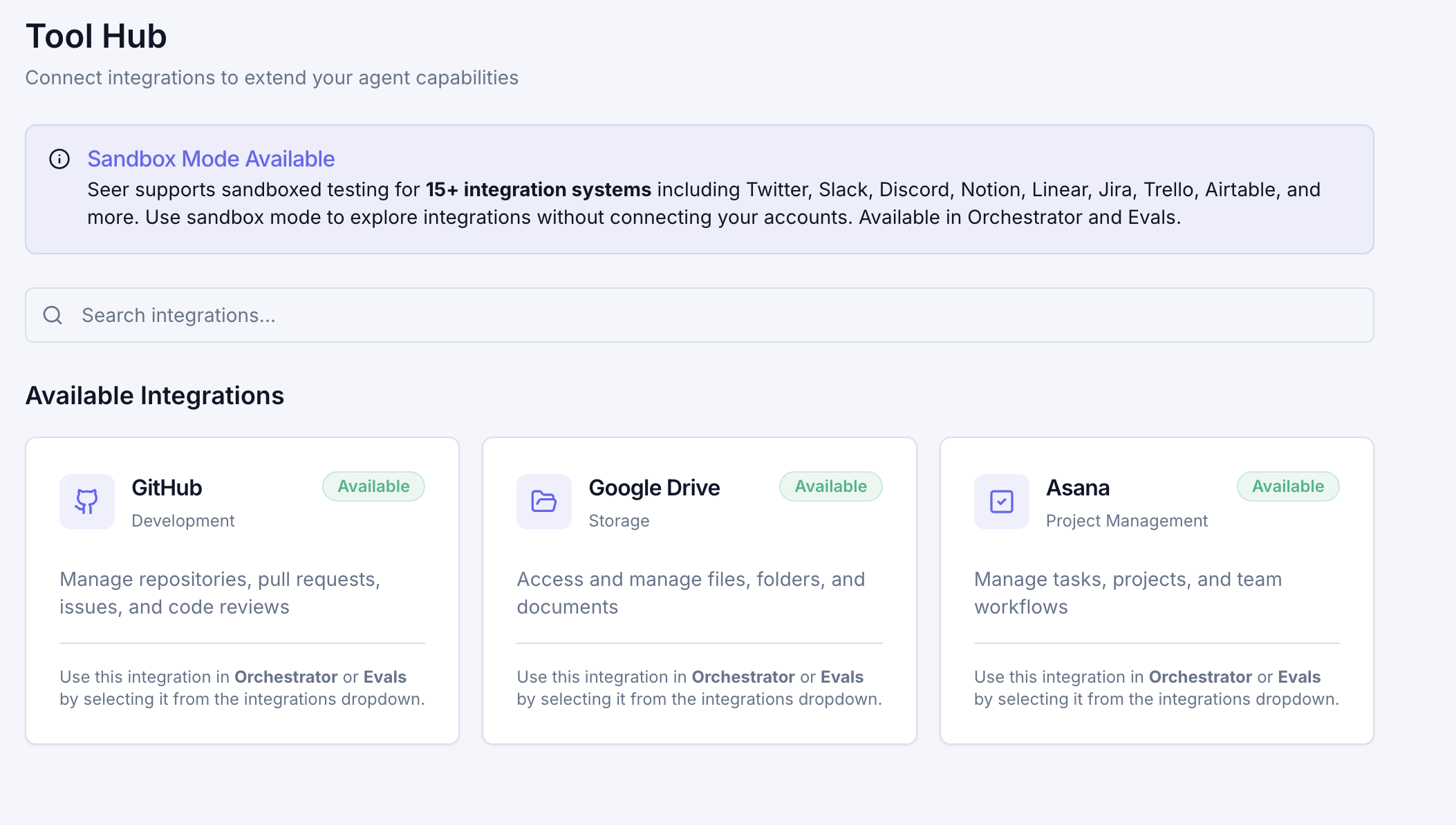The width and height of the screenshot is (1456, 825).
Task: Click the Available badge on Google Drive card
Action: pos(830,486)
